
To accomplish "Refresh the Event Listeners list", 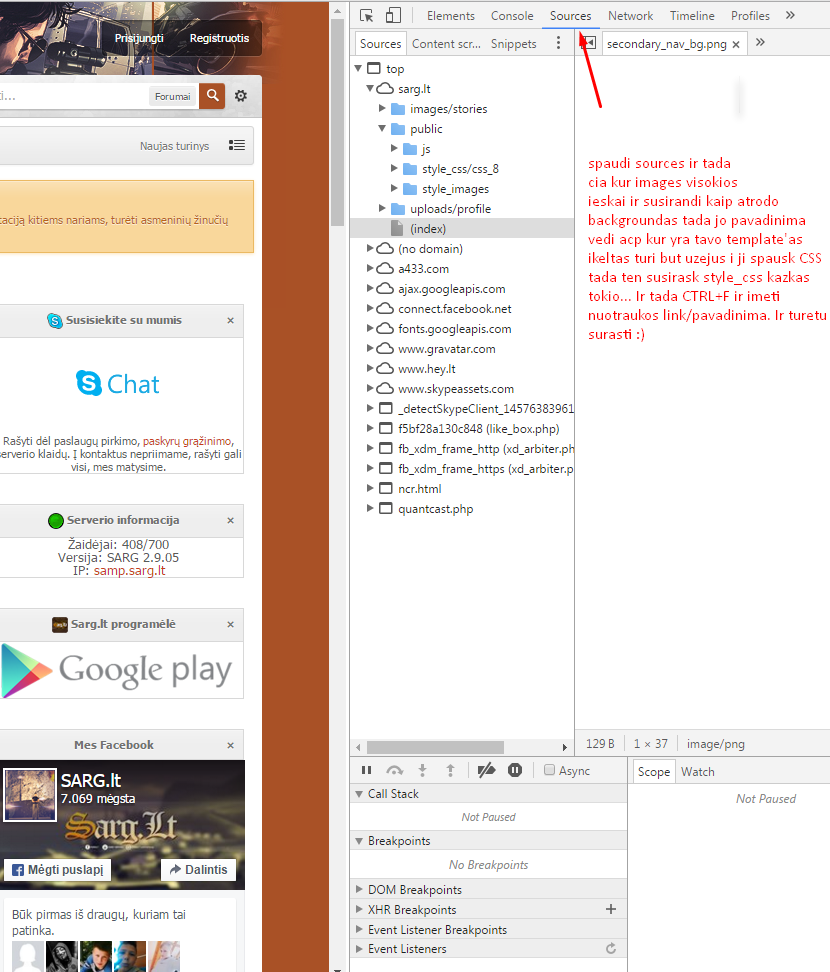I will tap(611, 949).
